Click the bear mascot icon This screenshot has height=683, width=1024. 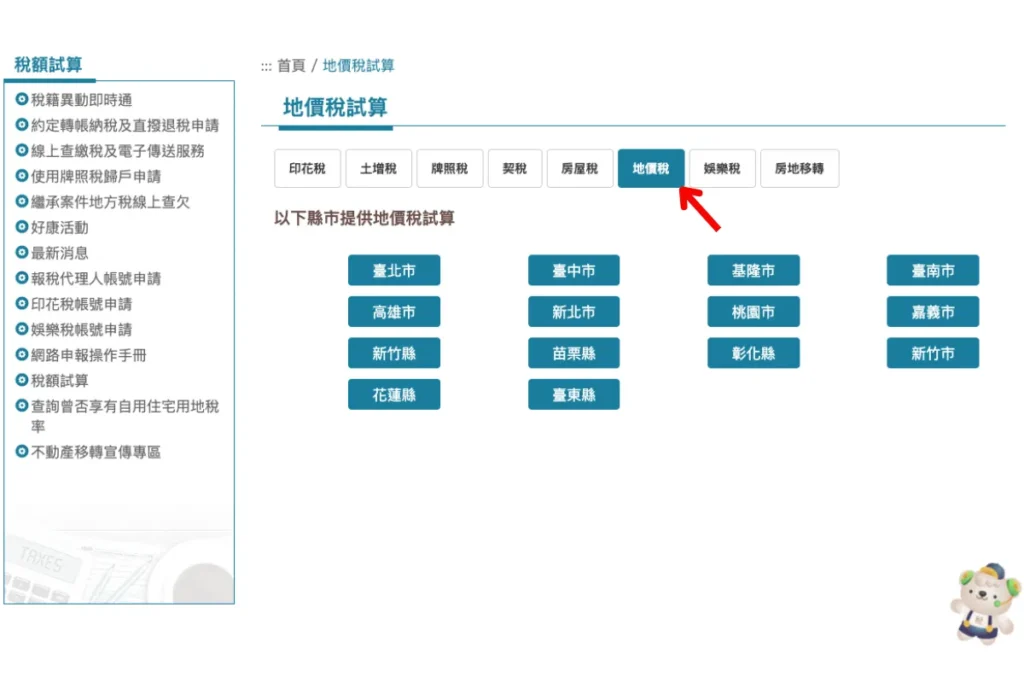coord(985,604)
